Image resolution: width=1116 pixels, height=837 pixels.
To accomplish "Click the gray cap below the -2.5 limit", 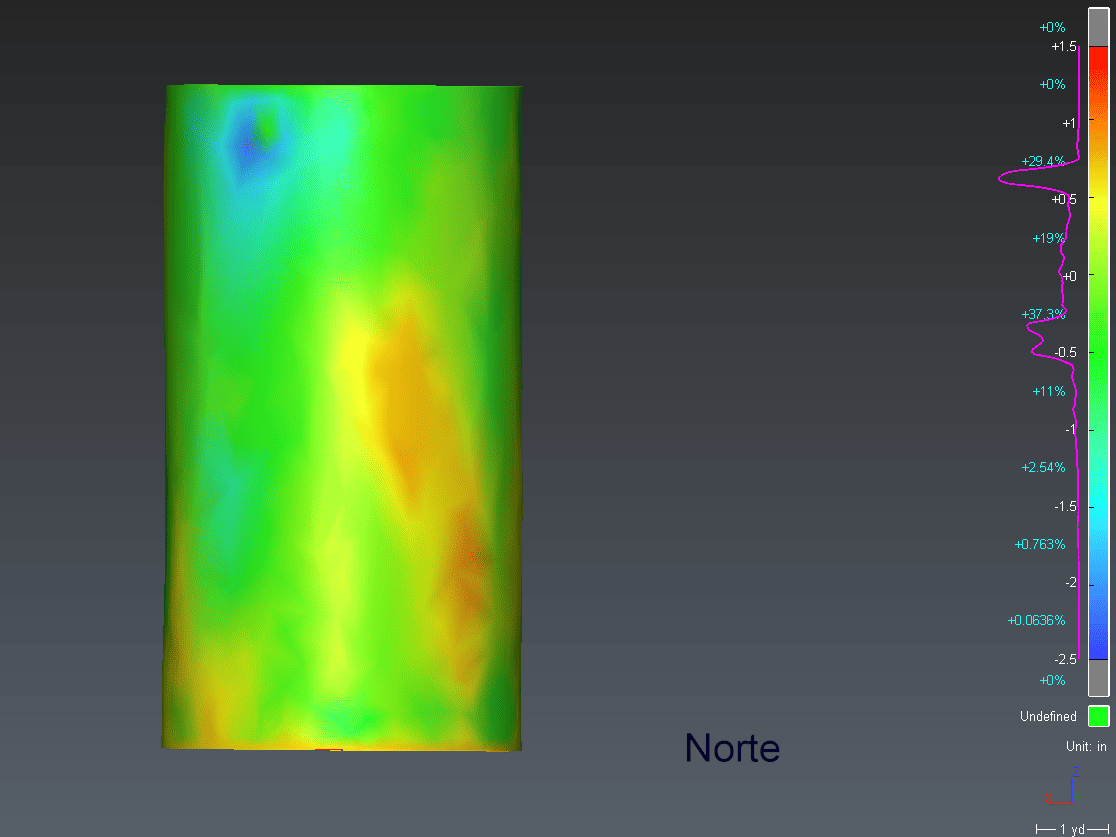I will click(1098, 678).
